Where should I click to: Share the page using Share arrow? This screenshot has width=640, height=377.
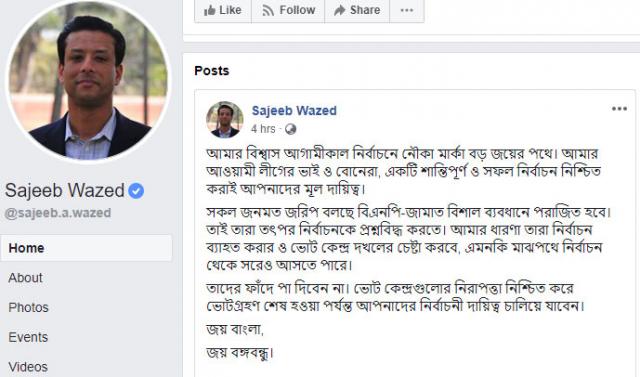point(357,10)
